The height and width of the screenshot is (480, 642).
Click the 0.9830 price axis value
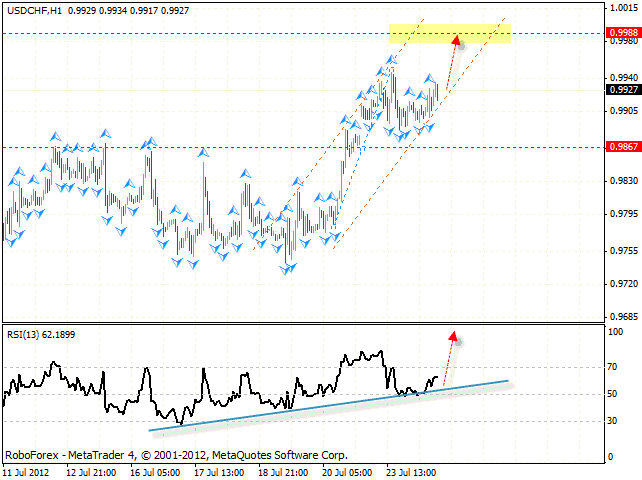(x=624, y=181)
